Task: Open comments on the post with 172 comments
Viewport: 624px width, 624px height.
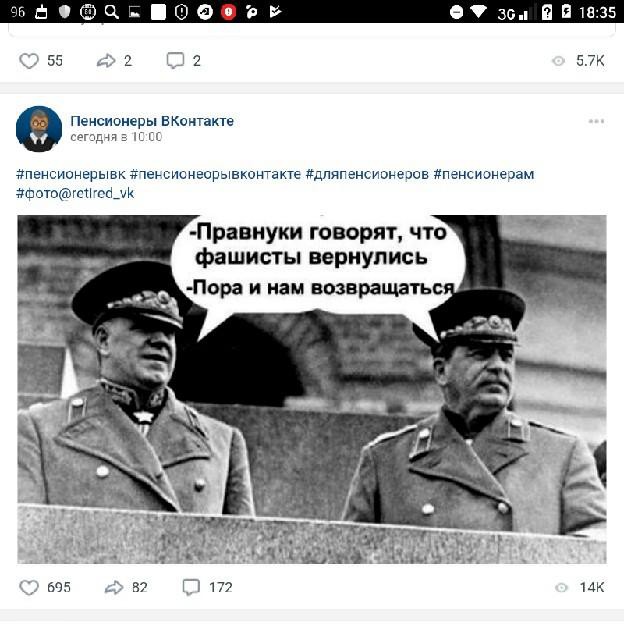Action: 191,587
